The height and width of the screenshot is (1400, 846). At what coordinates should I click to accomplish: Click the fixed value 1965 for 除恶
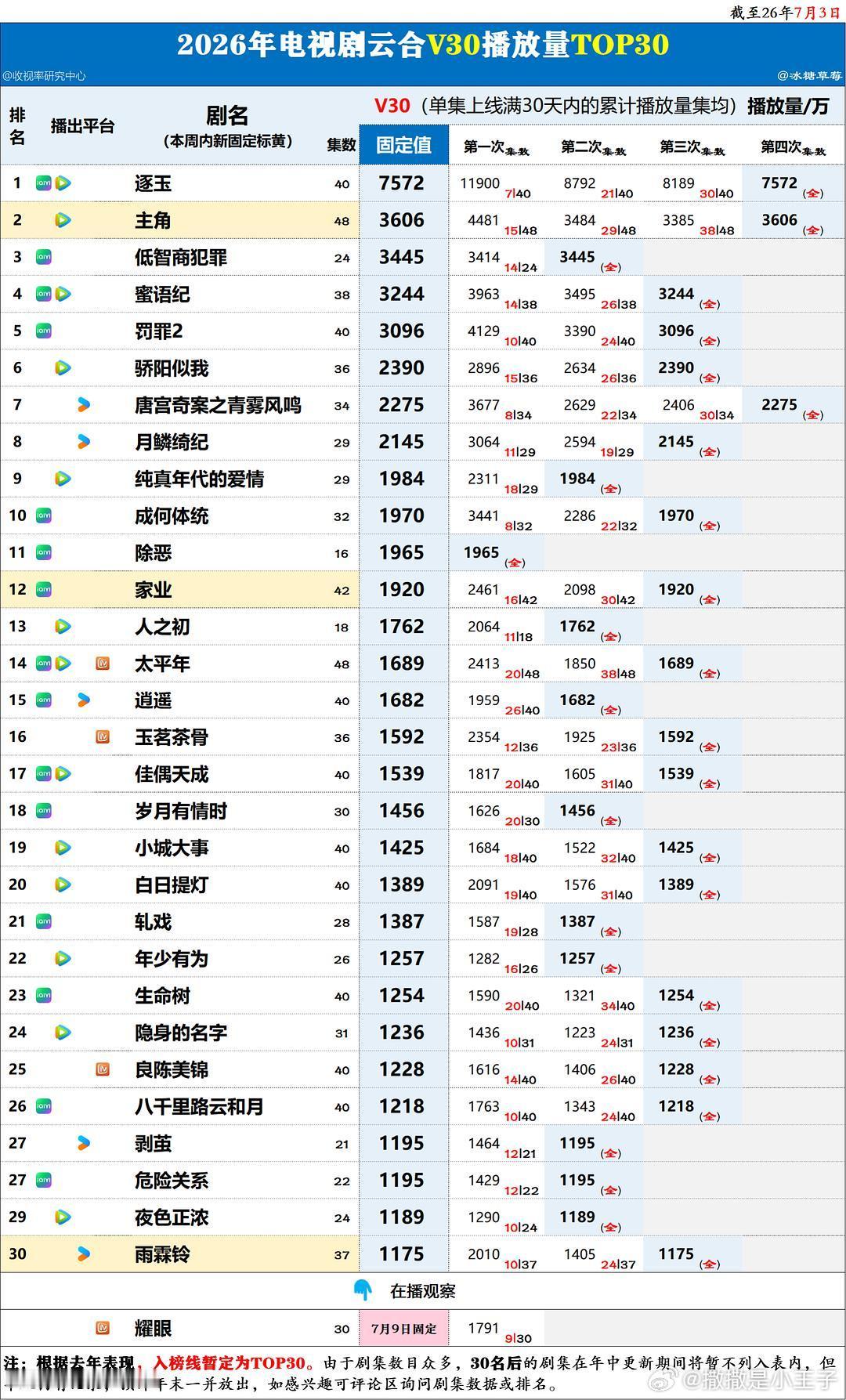[402, 552]
